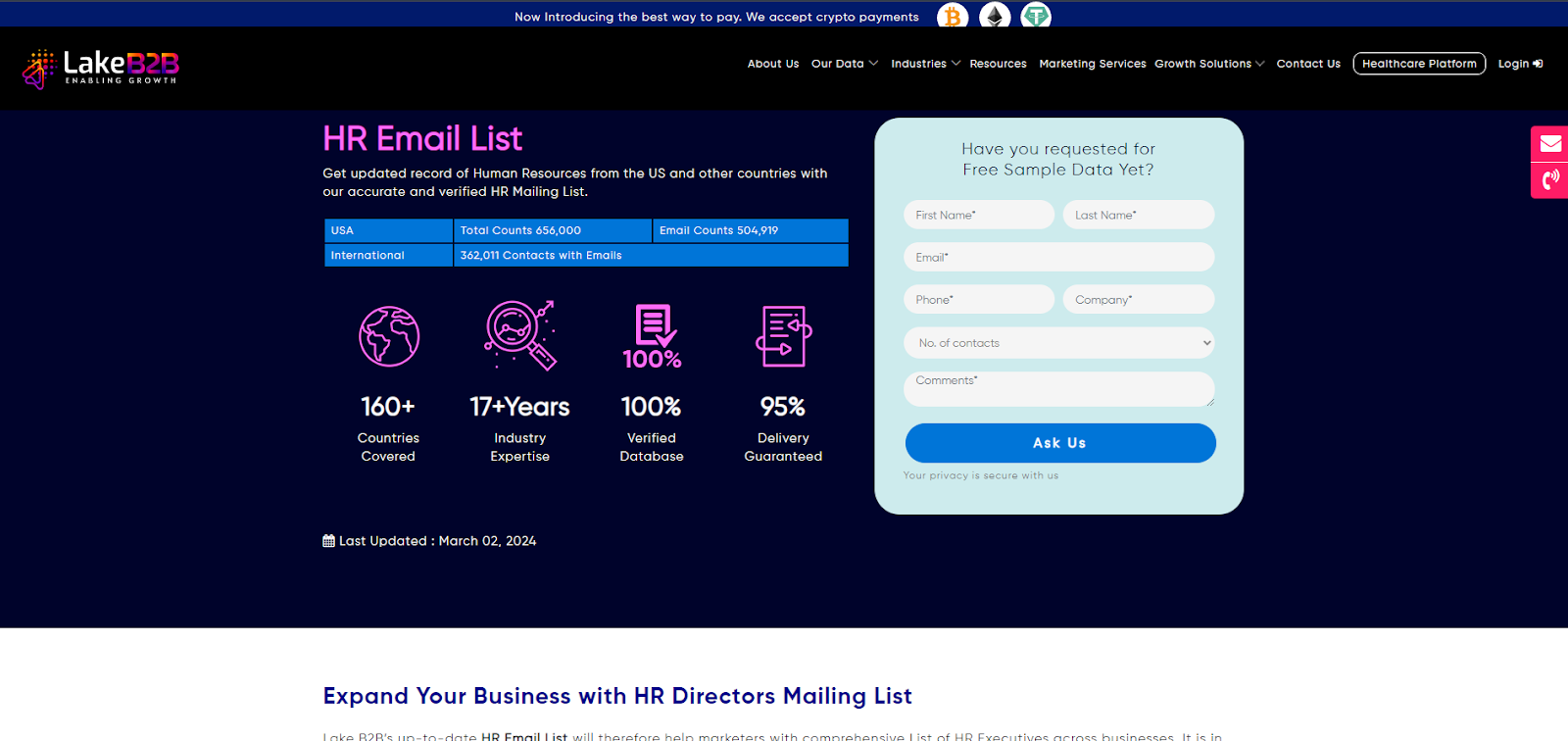Click the Total Counts 656,000 cell

[553, 230]
